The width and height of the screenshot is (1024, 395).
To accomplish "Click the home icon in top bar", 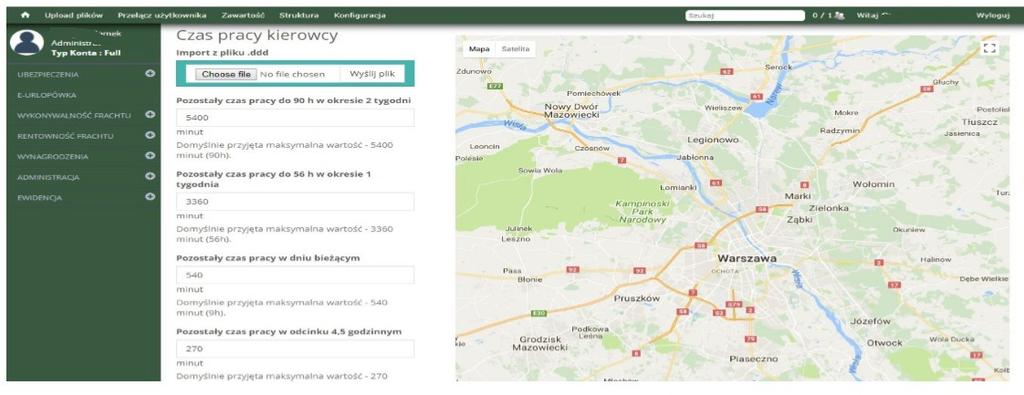I will 25,15.
